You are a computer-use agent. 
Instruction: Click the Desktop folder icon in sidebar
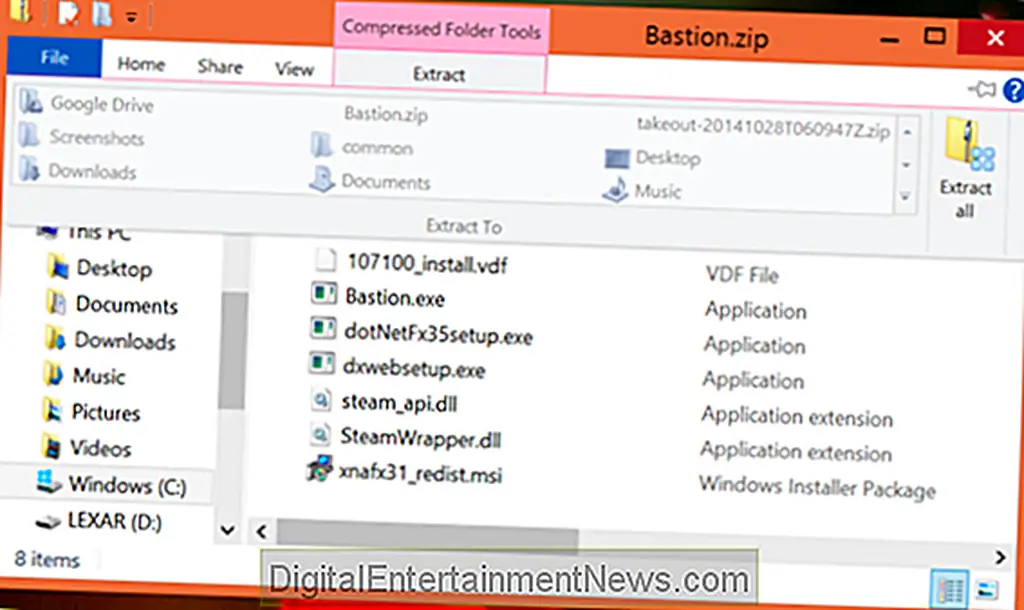pyautogui.click(x=58, y=266)
